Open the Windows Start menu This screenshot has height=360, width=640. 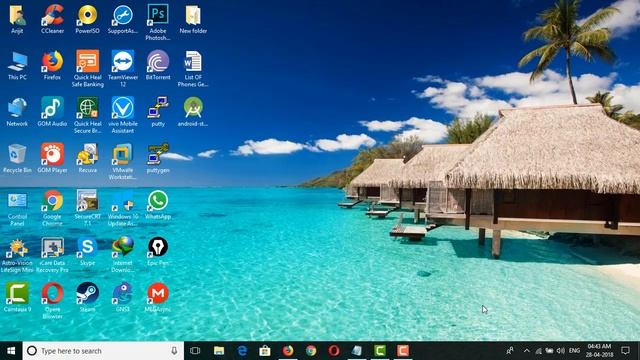(11, 351)
